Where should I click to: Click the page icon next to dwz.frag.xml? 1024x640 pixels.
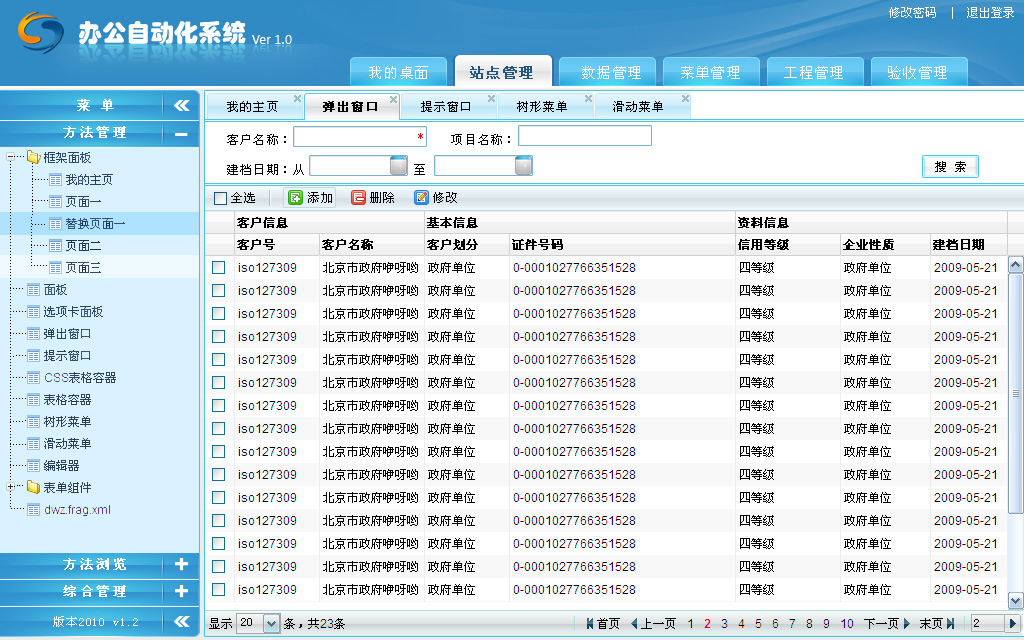pyautogui.click(x=33, y=509)
